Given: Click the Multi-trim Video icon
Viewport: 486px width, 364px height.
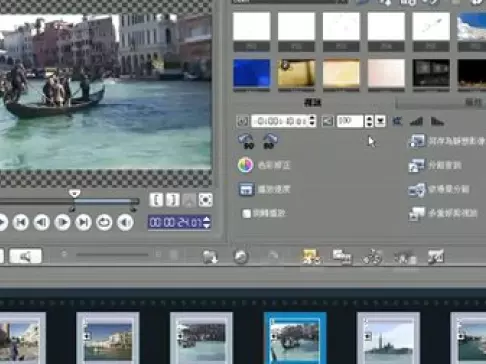Looking at the screenshot, I should (x=417, y=213).
